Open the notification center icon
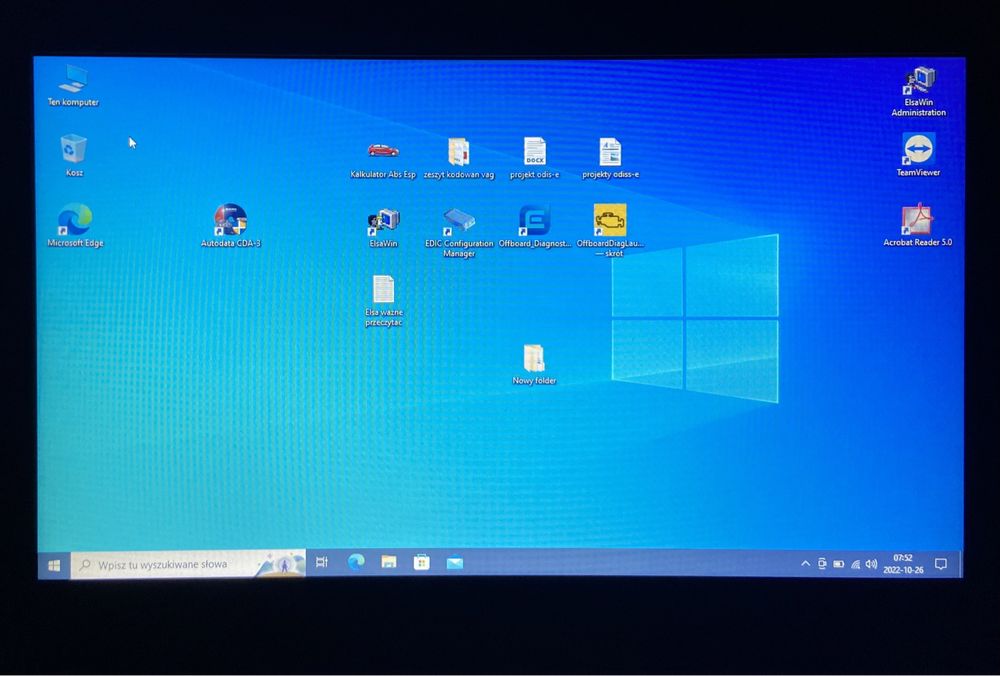Screen dimensions: 1000x676 point(941,564)
